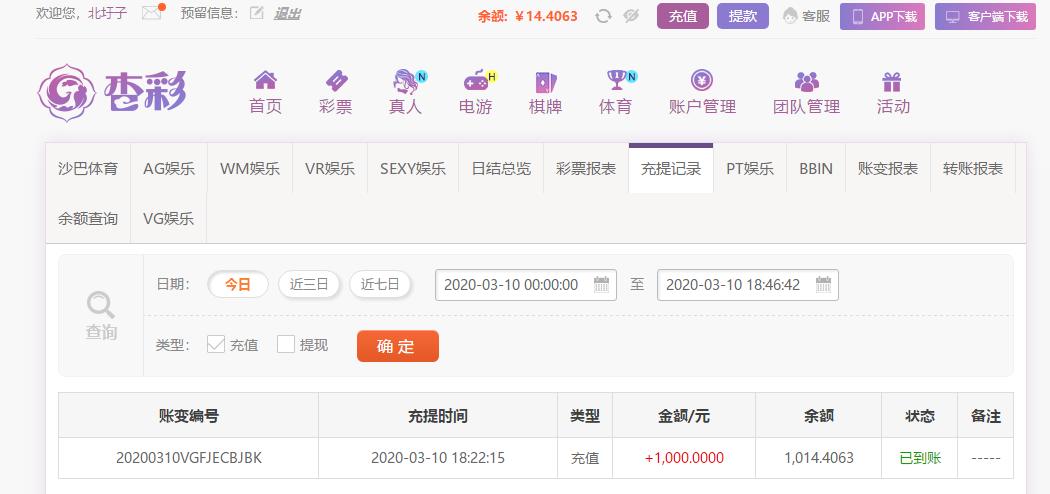Image resolution: width=1050 pixels, height=494 pixels.
Task: Click transaction ID 20200310VGFJECBJBK
Action: coord(189,458)
